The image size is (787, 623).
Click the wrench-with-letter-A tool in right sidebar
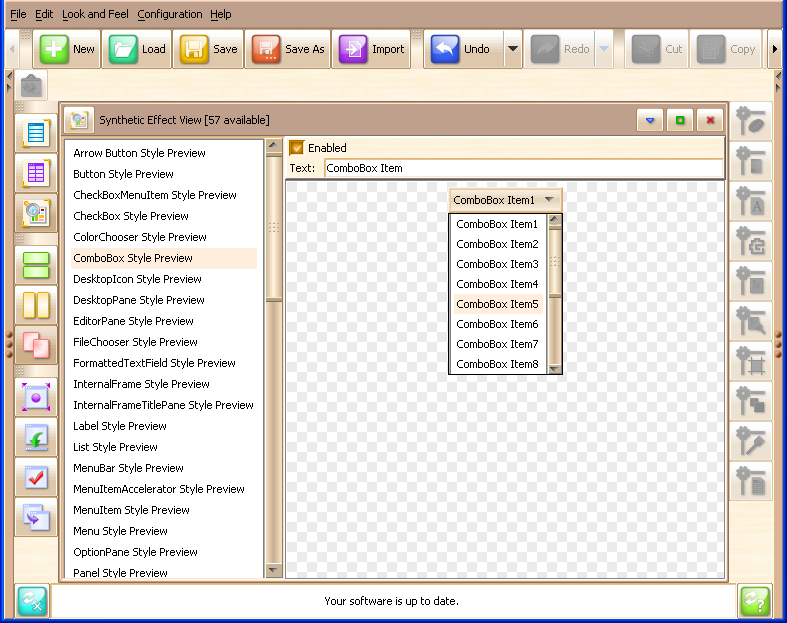pyautogui.click(x=750, y=201)
